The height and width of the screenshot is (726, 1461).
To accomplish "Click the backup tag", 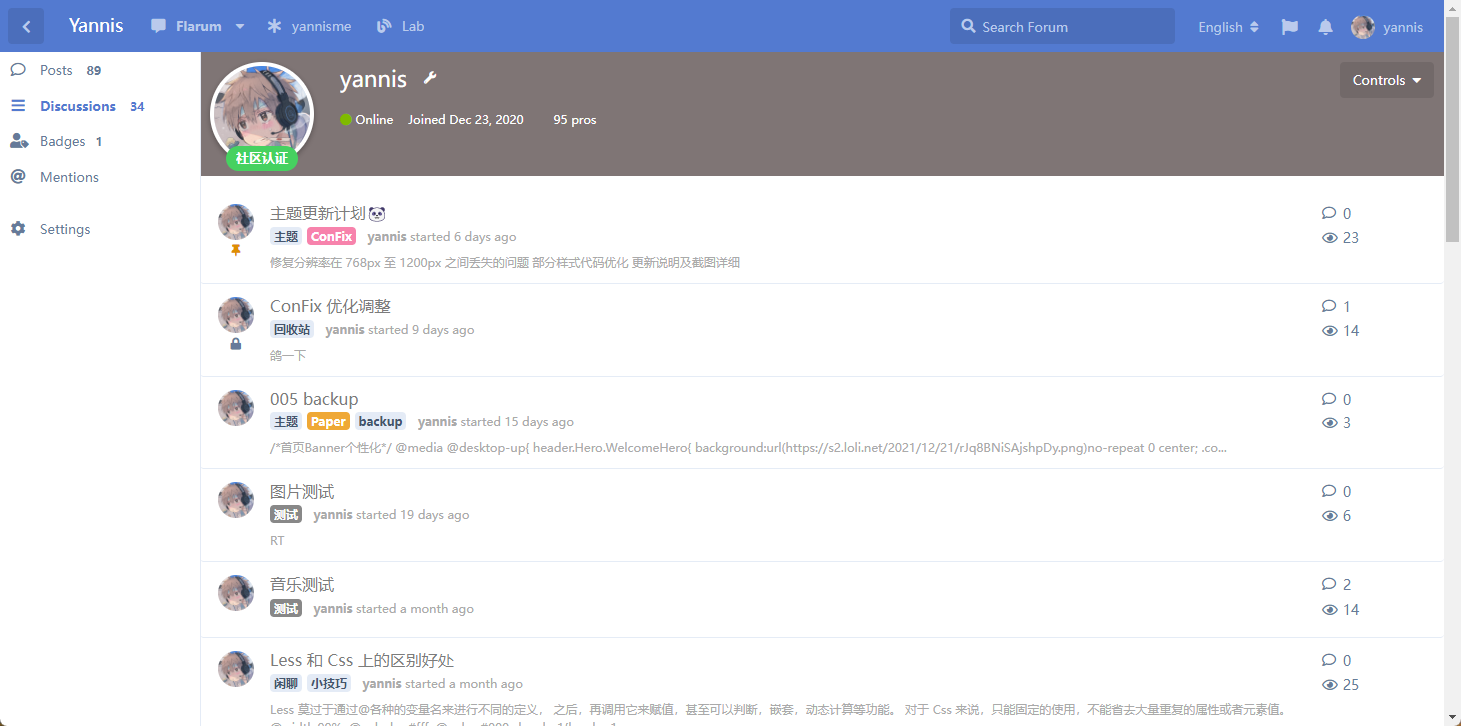I will [x=380, y=422].
